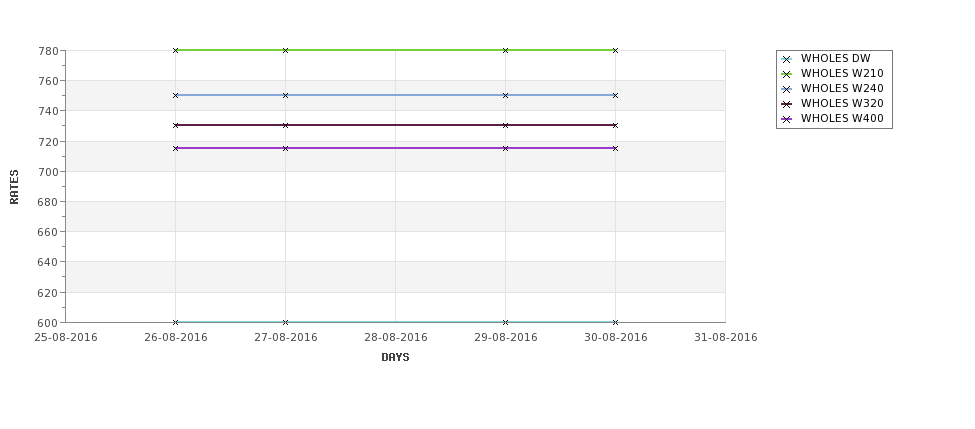
Task: Select the W240 data point on 30-08-2016
Action: click(x=616, y=95)
